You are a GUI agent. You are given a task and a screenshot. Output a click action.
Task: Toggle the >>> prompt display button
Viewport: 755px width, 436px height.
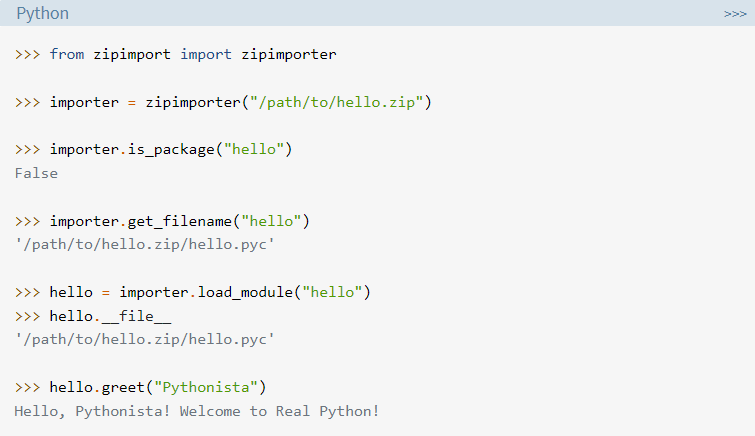735,14
